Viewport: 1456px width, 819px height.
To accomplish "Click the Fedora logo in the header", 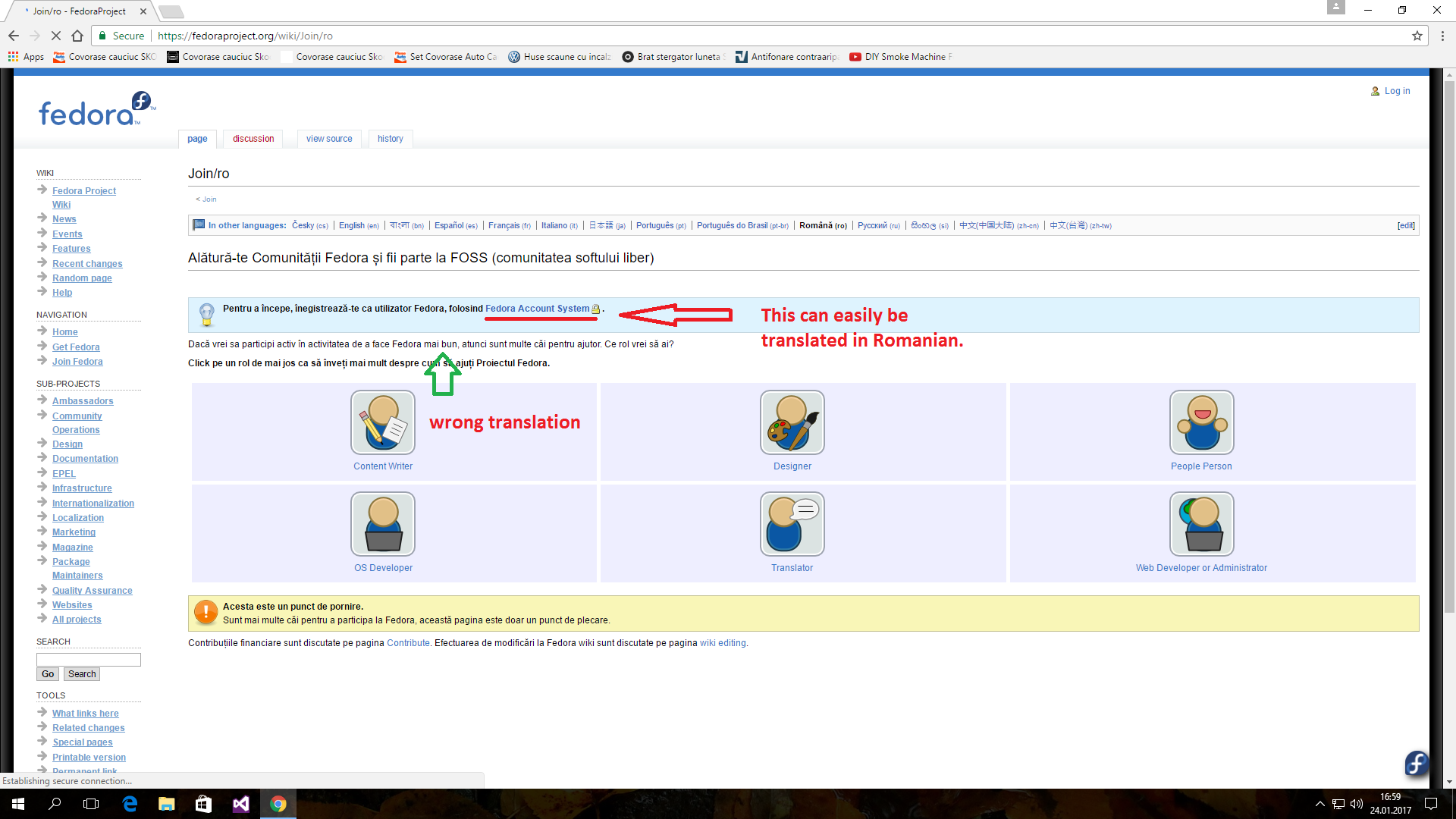I will (x=96, y=109).
